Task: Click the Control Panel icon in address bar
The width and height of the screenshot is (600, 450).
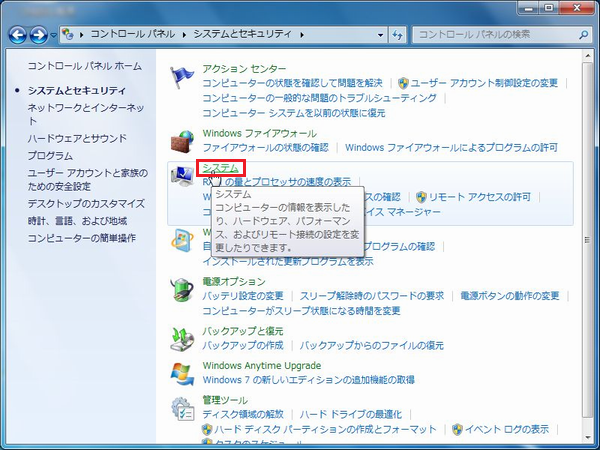Action: point(68,34)
